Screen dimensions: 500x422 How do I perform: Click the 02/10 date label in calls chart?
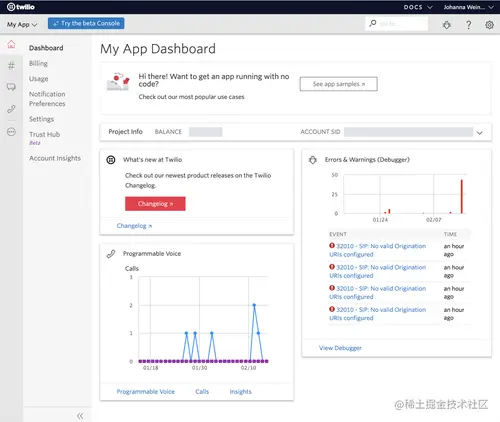[248, 368]
